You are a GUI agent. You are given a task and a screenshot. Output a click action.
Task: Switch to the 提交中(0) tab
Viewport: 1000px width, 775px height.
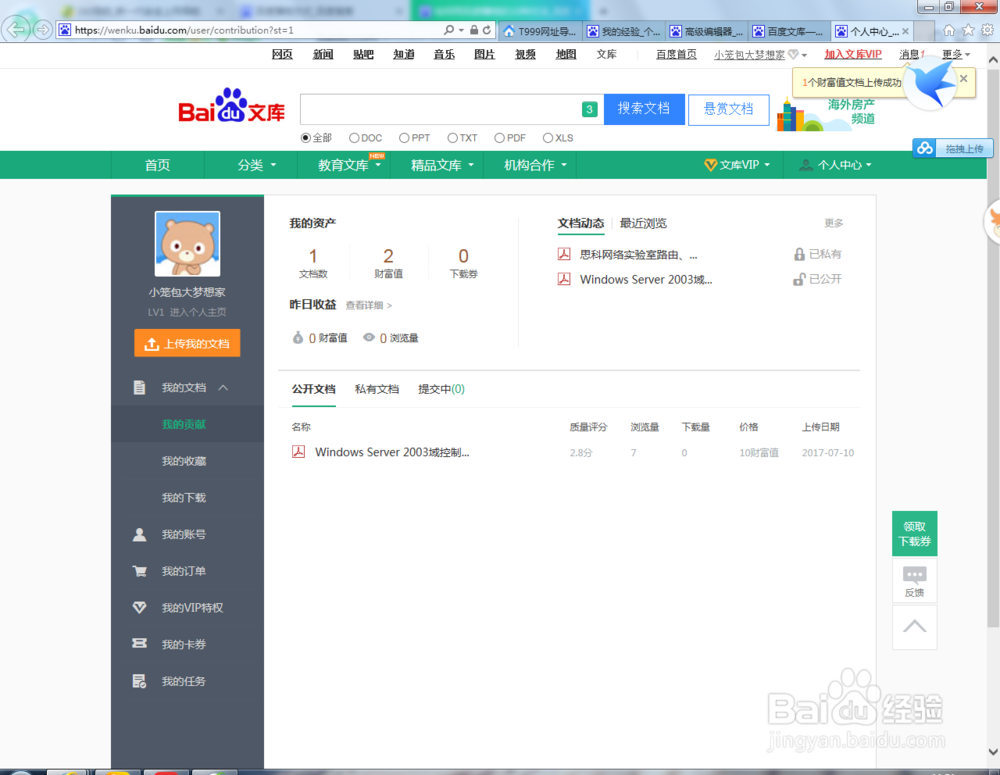(441, 389)
